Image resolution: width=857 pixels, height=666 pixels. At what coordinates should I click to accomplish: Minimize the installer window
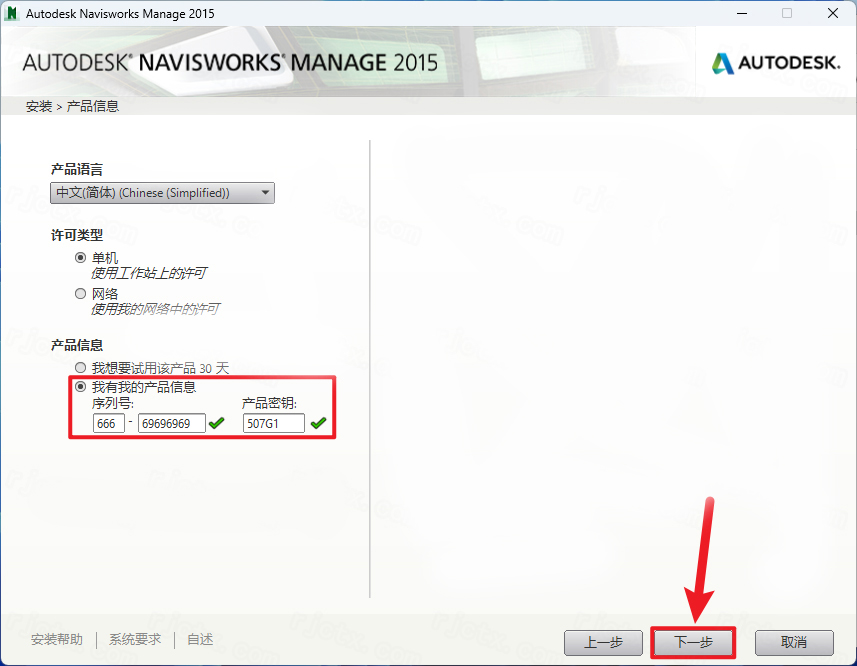click(742, 13)
